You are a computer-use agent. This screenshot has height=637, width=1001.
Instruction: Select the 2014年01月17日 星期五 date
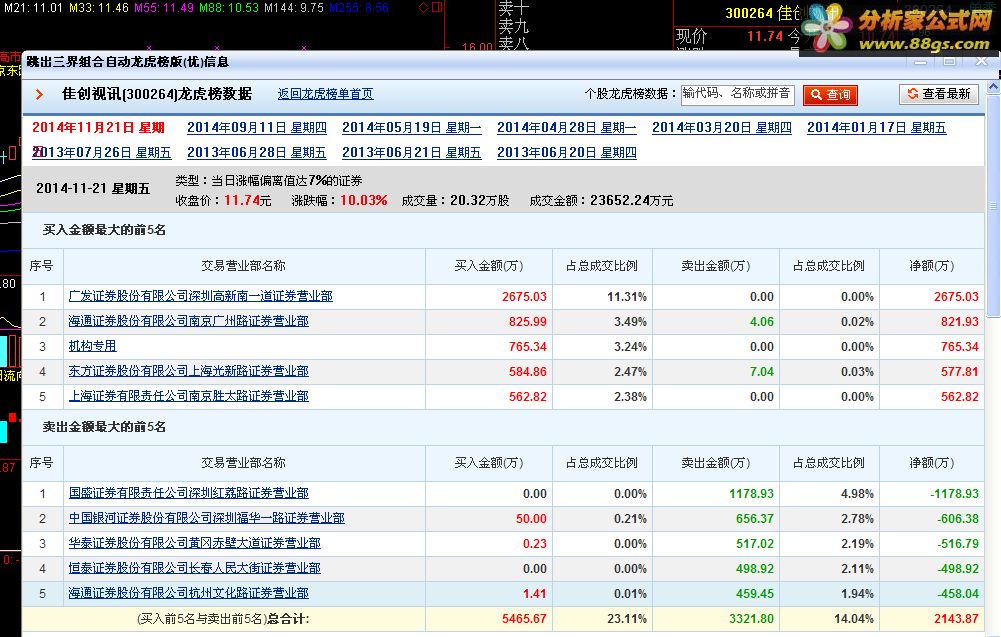coord(877,128)
